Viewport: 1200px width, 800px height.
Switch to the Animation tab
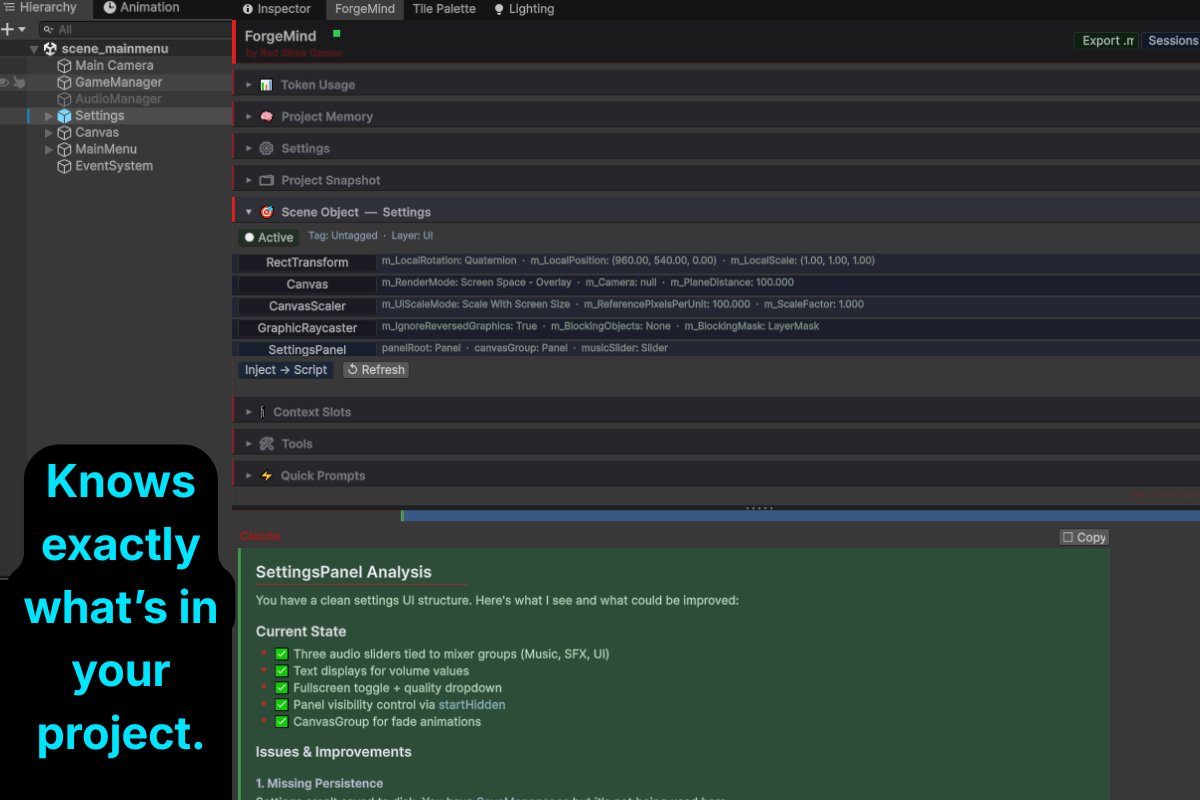pyautogui.click(x=142, y=8)
